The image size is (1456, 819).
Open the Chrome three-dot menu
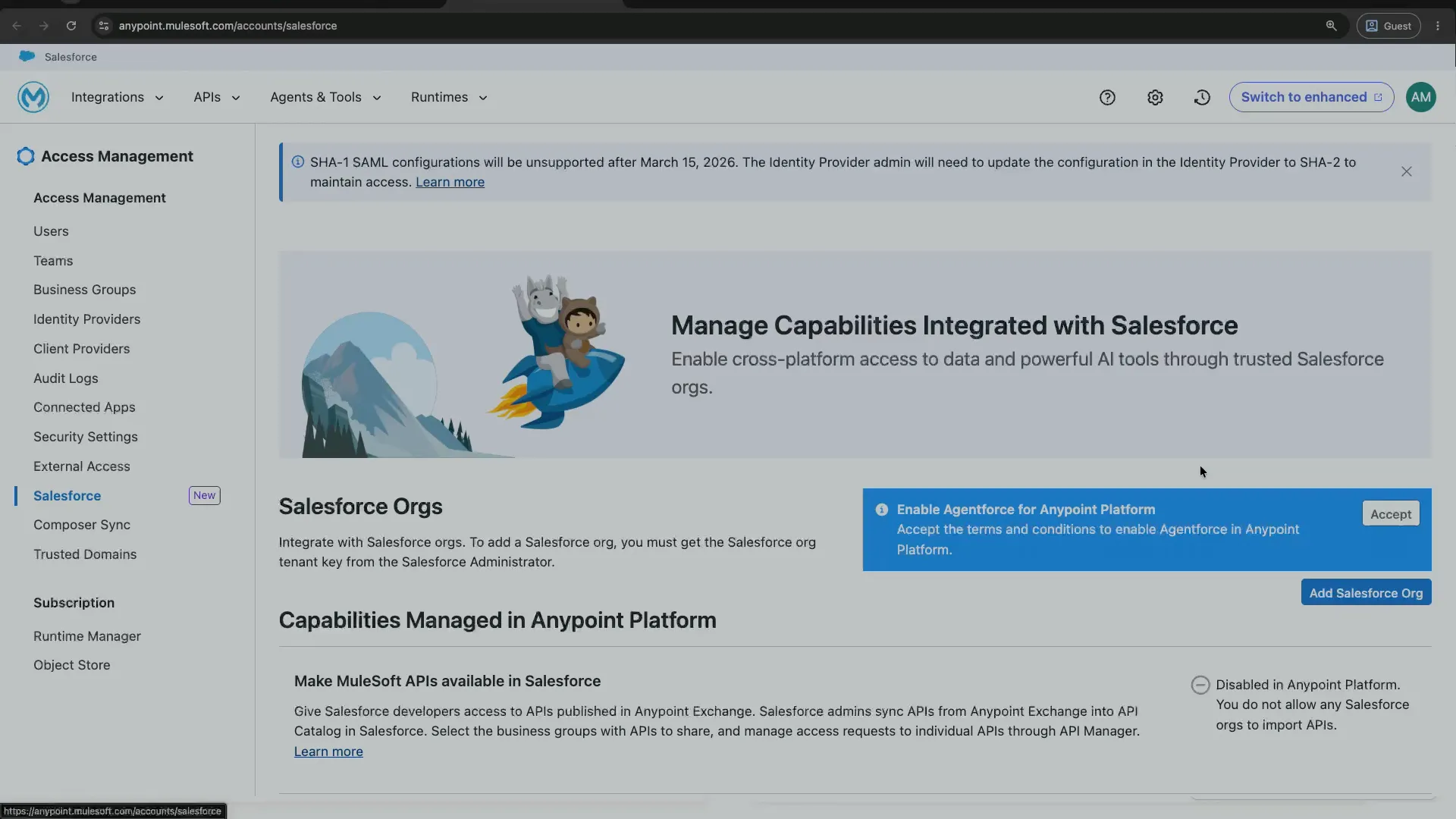pyautogui.click(x=1438, y=26)
